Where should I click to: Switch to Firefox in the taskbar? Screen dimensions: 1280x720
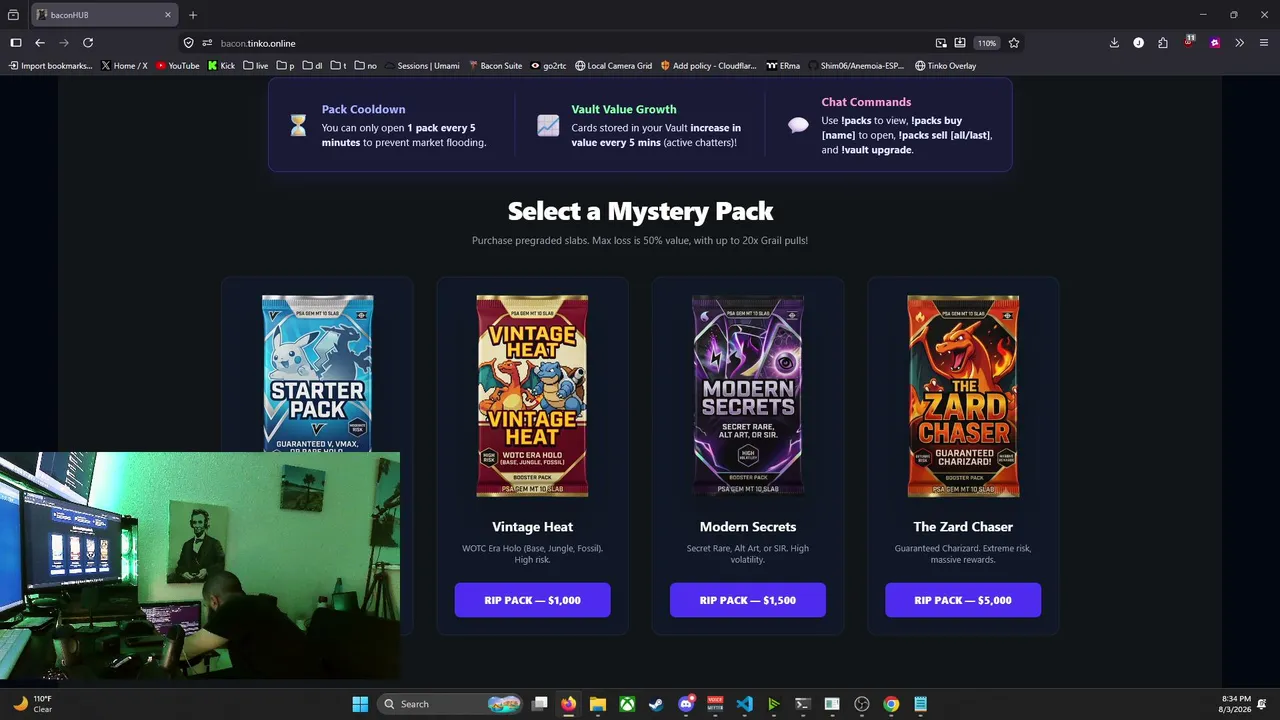pos(568,704)
